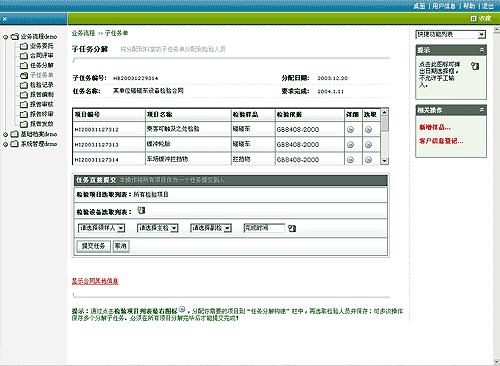Click the calendar icon in the 提示 panel
Image resolution: width=500 pixels, height=366 pixels.
point(475,66)
